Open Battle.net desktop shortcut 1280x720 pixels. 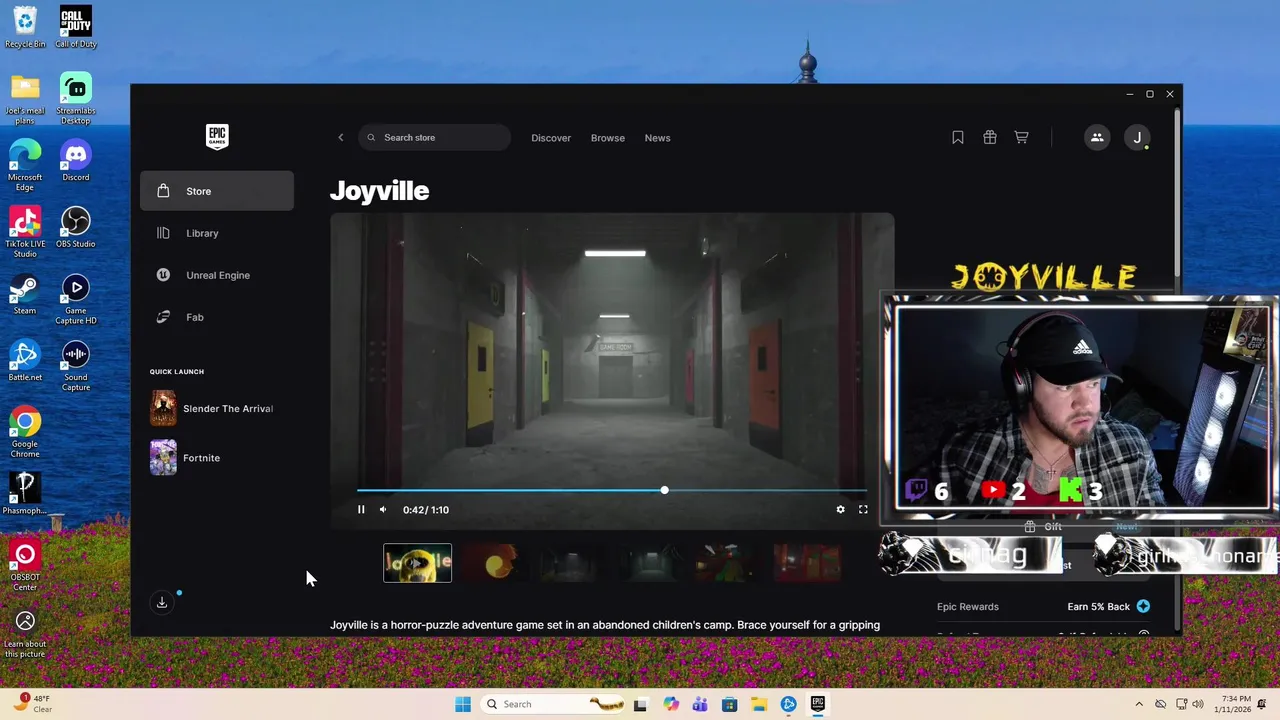click(x=25, y=361)
